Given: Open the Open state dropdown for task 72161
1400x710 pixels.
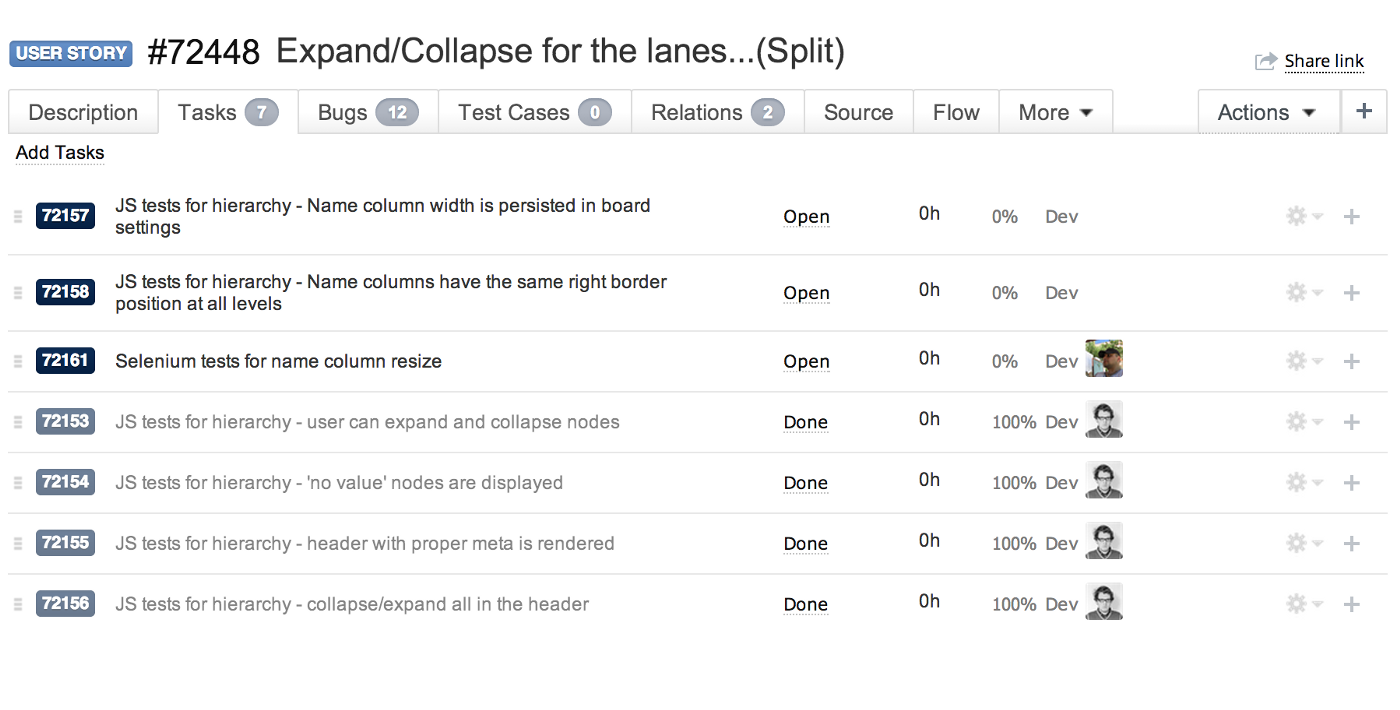Looking at the screenshot, I should pyautogui.click(x=806, y=362).
